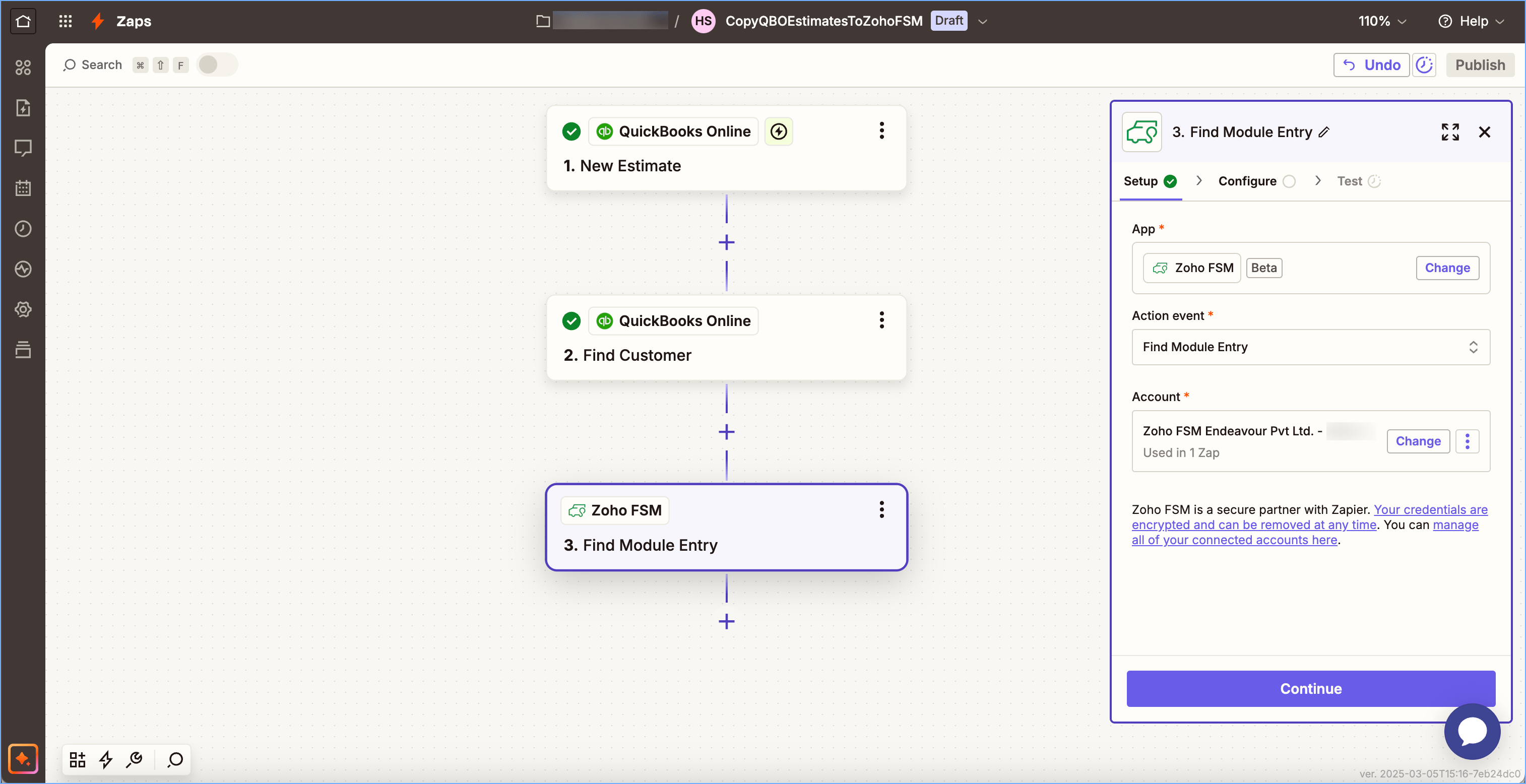The height and width of the screenshot is (784, 1526).
Task: Click Change button for Zoho FSM app
Action: (x=1446, y=268)
